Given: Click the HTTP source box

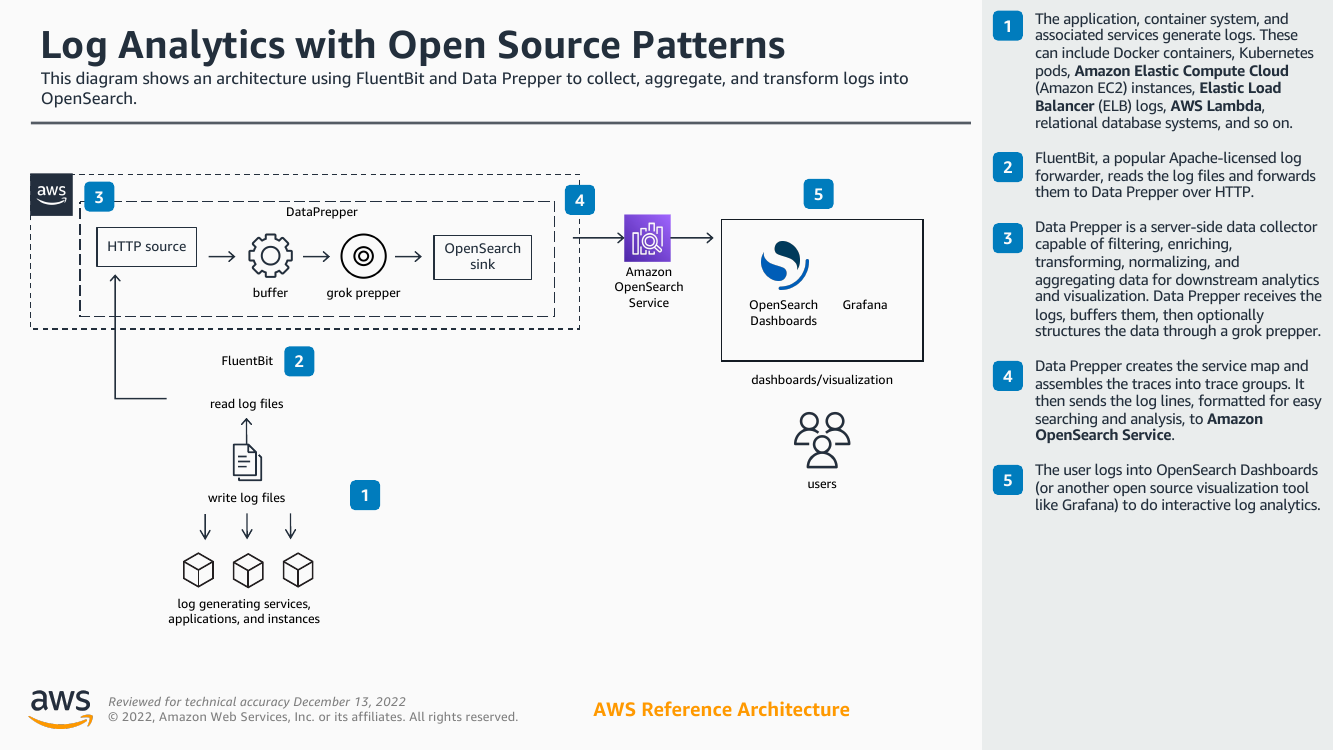Looking at the screenshot, I should point(147,247).
